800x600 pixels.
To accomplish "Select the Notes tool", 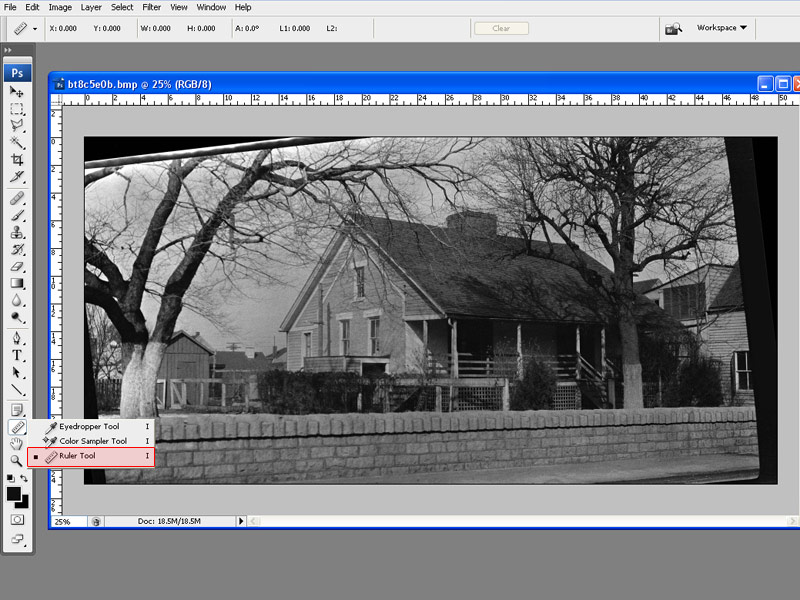I will click(17, 410).
